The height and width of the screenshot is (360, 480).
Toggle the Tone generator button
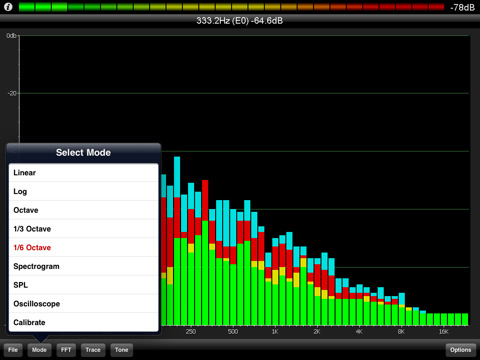(x=122, y=350)
